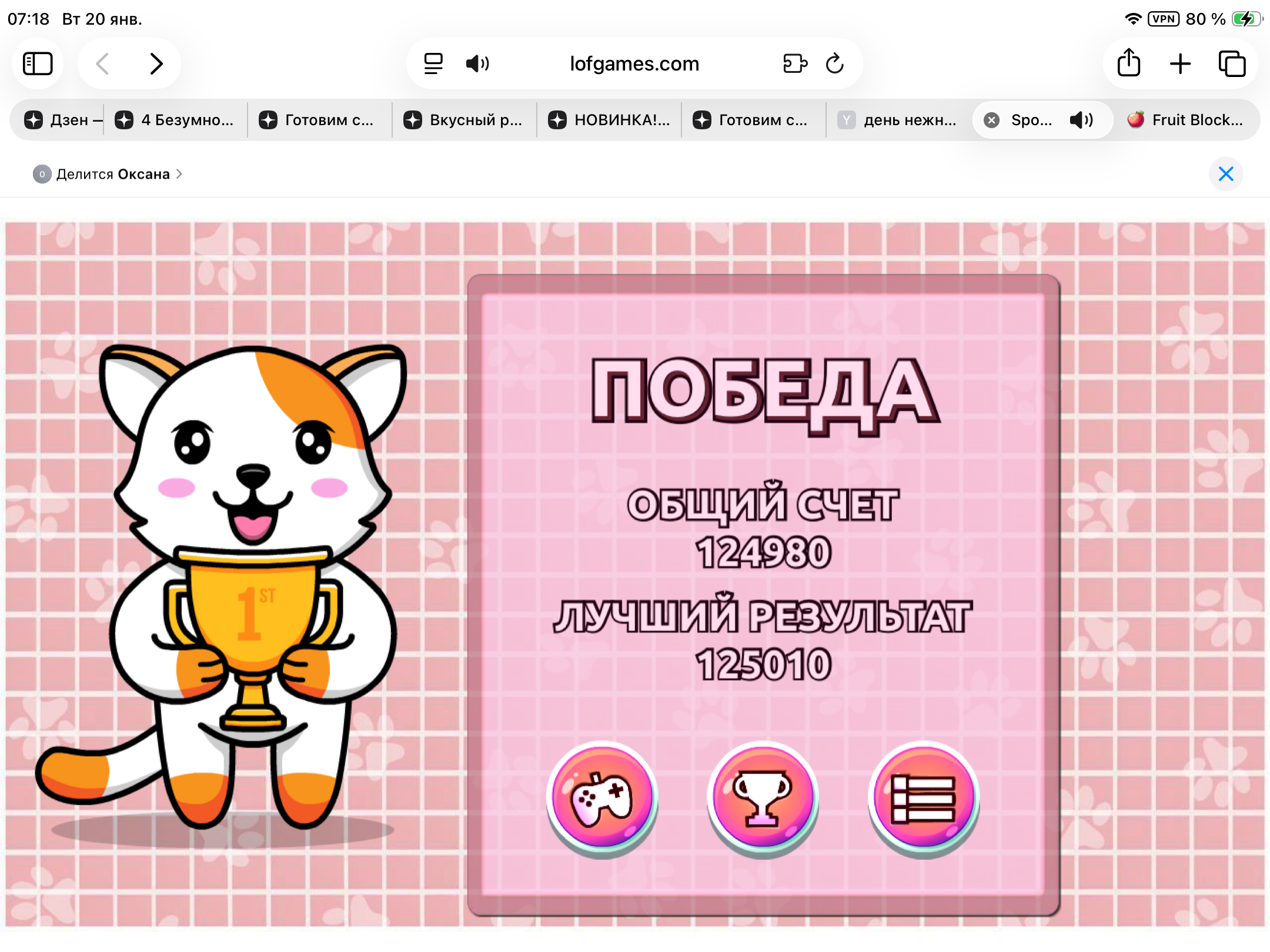
Task: Click the extensions puzzle icon in address bar
Action: pos(796,63)
